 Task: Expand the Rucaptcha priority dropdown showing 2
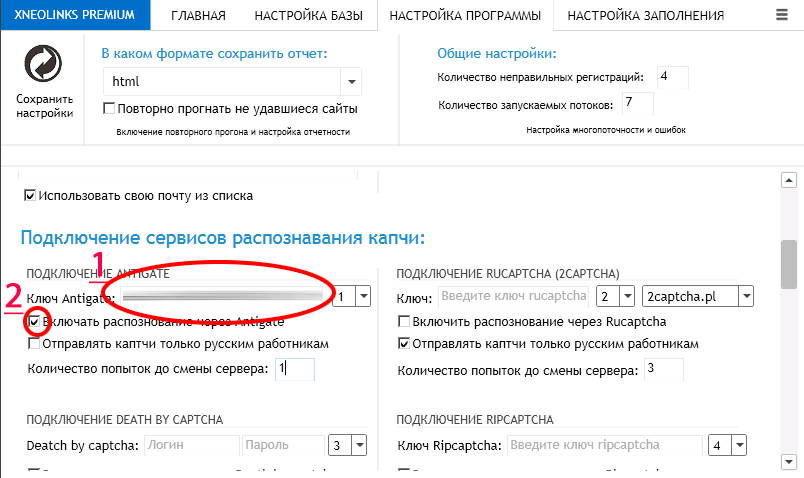(x=627, y=296)
